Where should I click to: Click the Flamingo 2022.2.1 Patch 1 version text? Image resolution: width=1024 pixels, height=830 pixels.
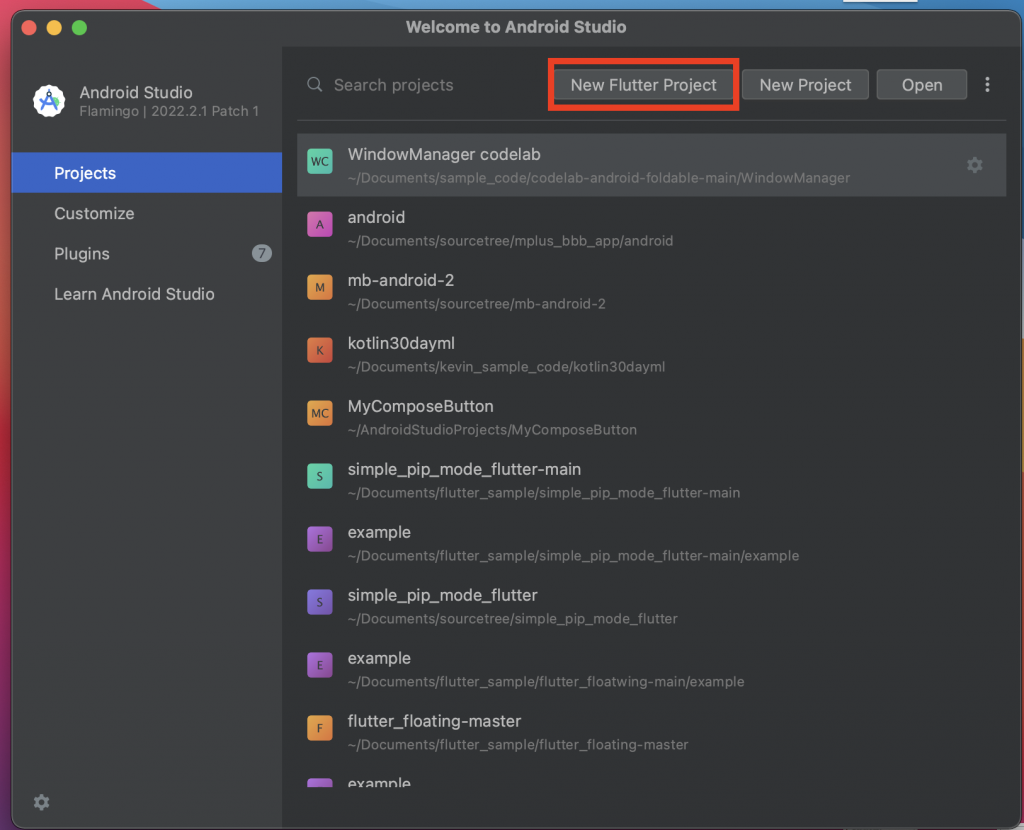coord(169,111)
